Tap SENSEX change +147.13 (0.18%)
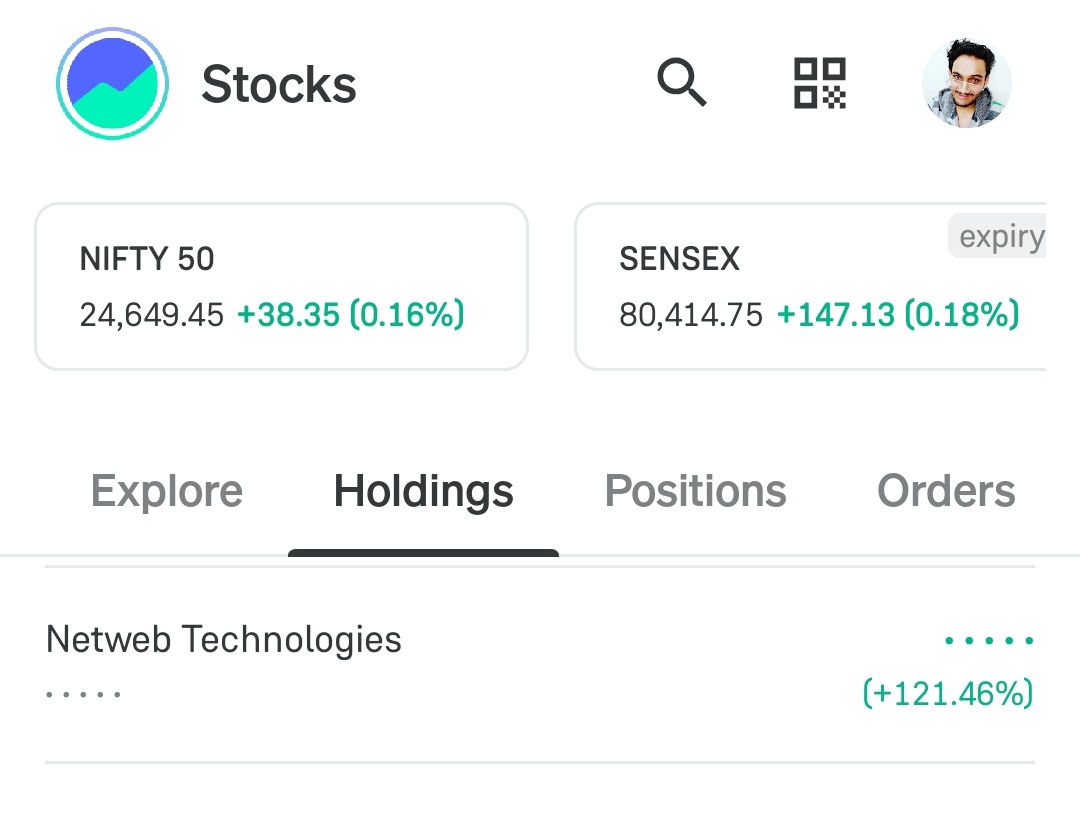 pos(898,315)
